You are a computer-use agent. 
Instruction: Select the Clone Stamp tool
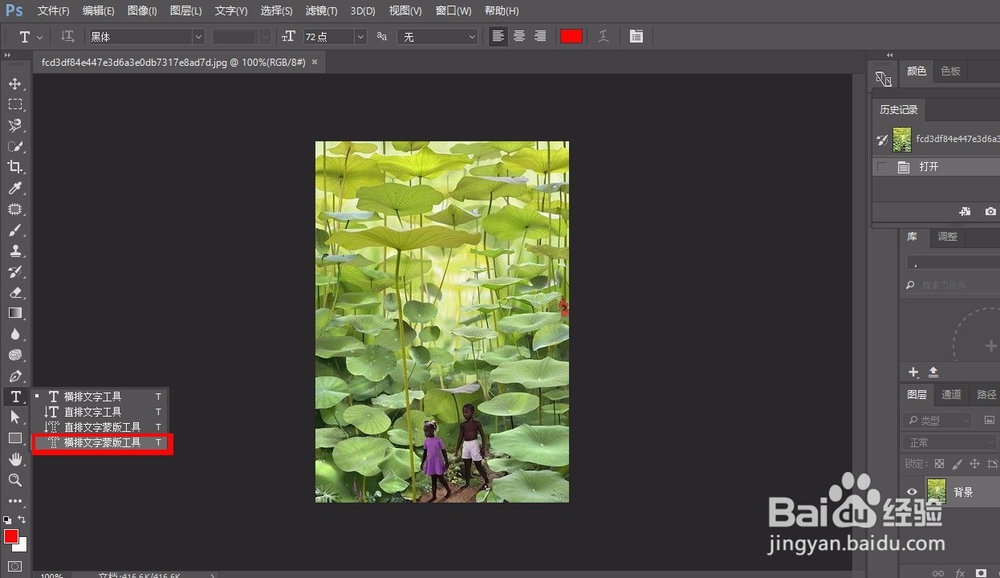[15, 251]
